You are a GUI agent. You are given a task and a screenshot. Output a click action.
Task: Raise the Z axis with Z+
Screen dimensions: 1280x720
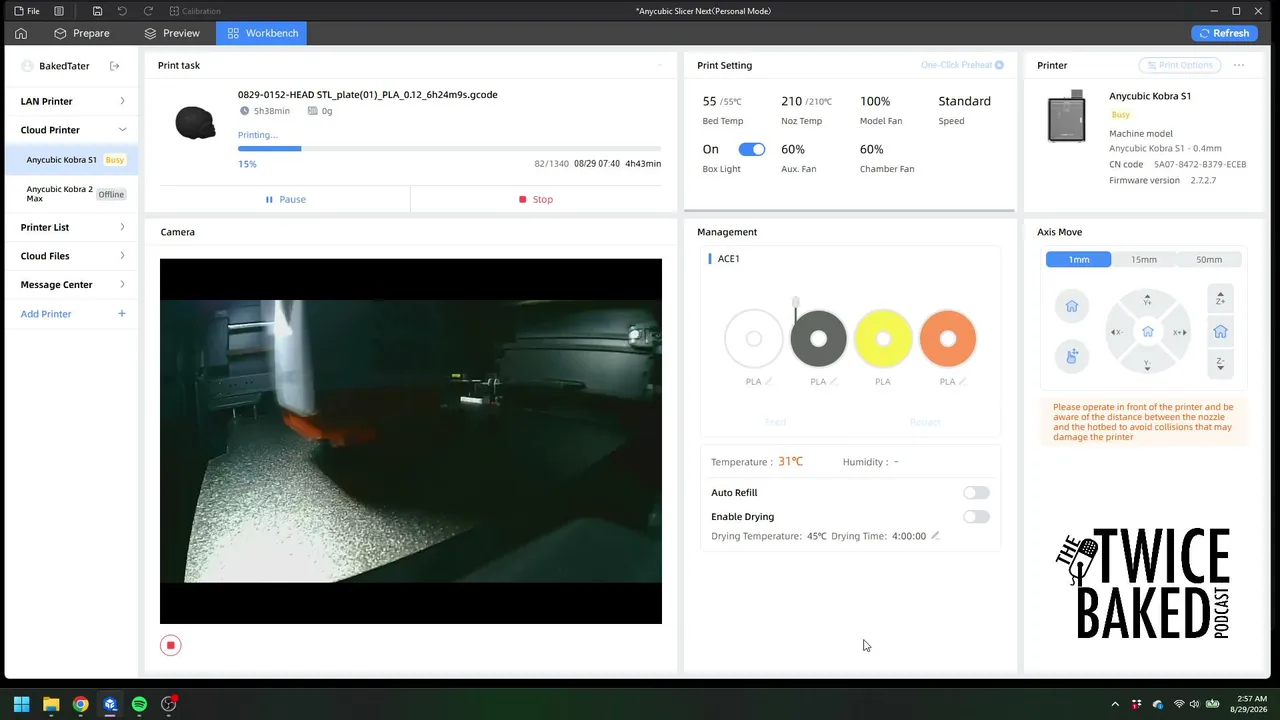click(x=1220, y=299)
